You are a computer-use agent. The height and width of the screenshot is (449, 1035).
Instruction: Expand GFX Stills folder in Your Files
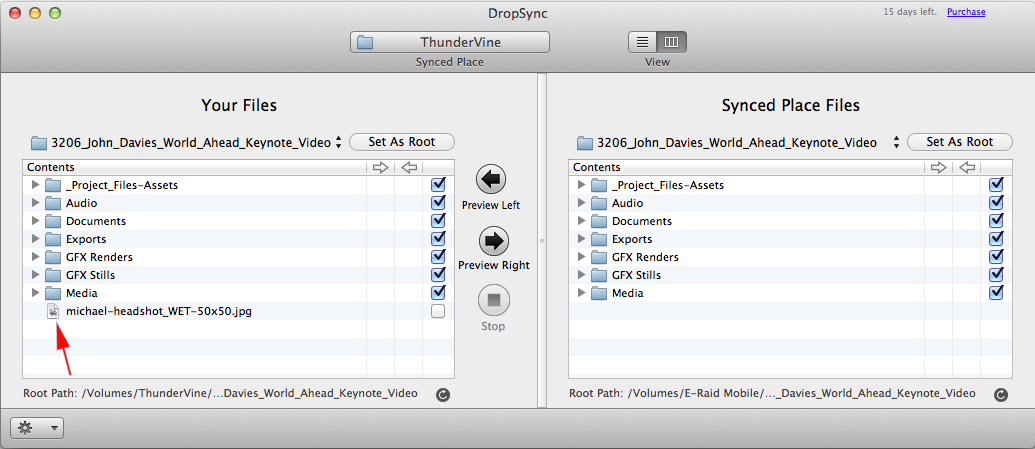coord(36,275)
